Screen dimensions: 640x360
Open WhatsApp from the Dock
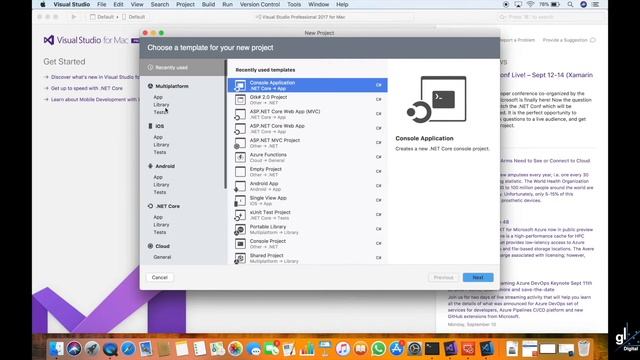(378, 349)
